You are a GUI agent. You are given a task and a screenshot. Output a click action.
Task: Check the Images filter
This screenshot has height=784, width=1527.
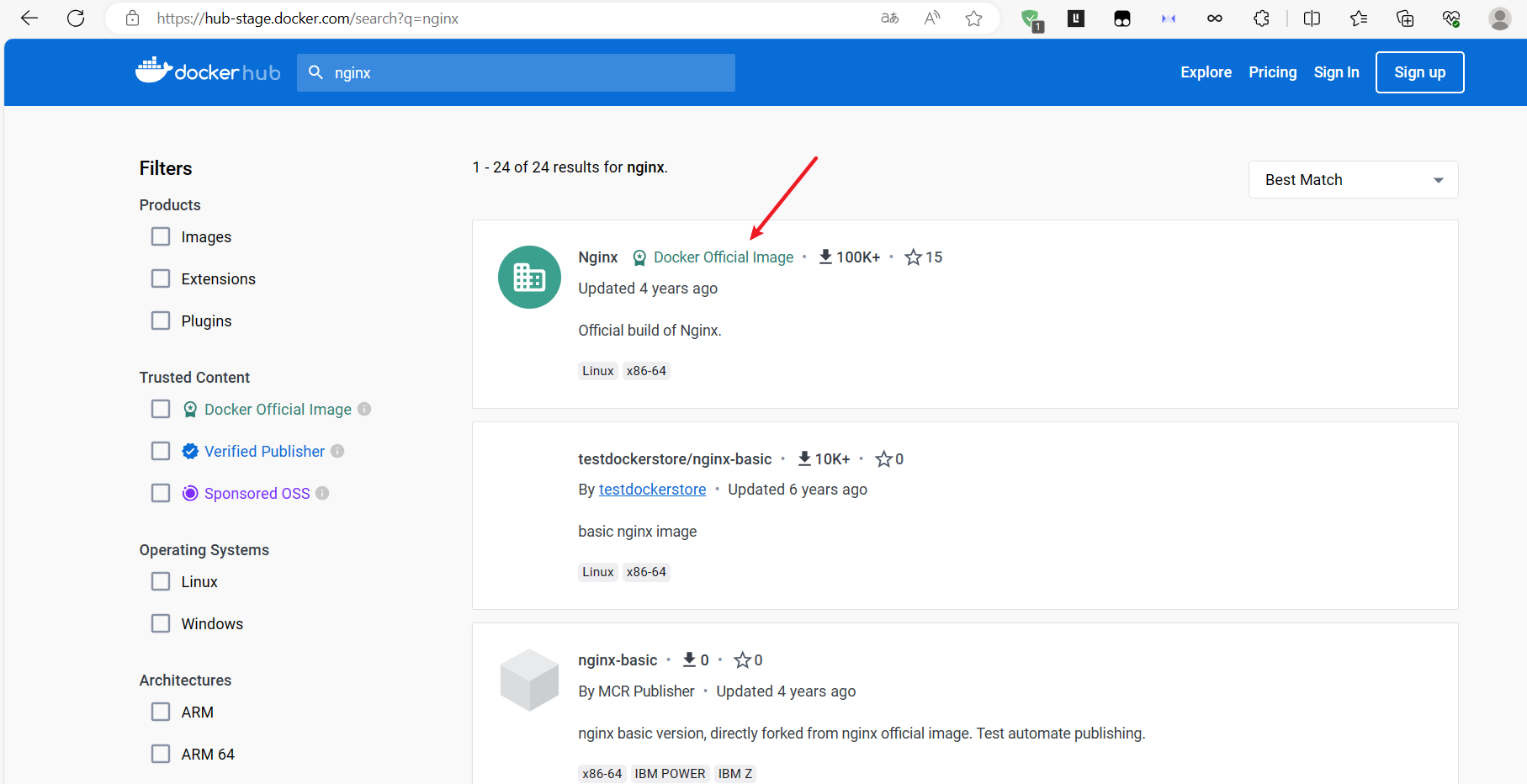[161, 236]
